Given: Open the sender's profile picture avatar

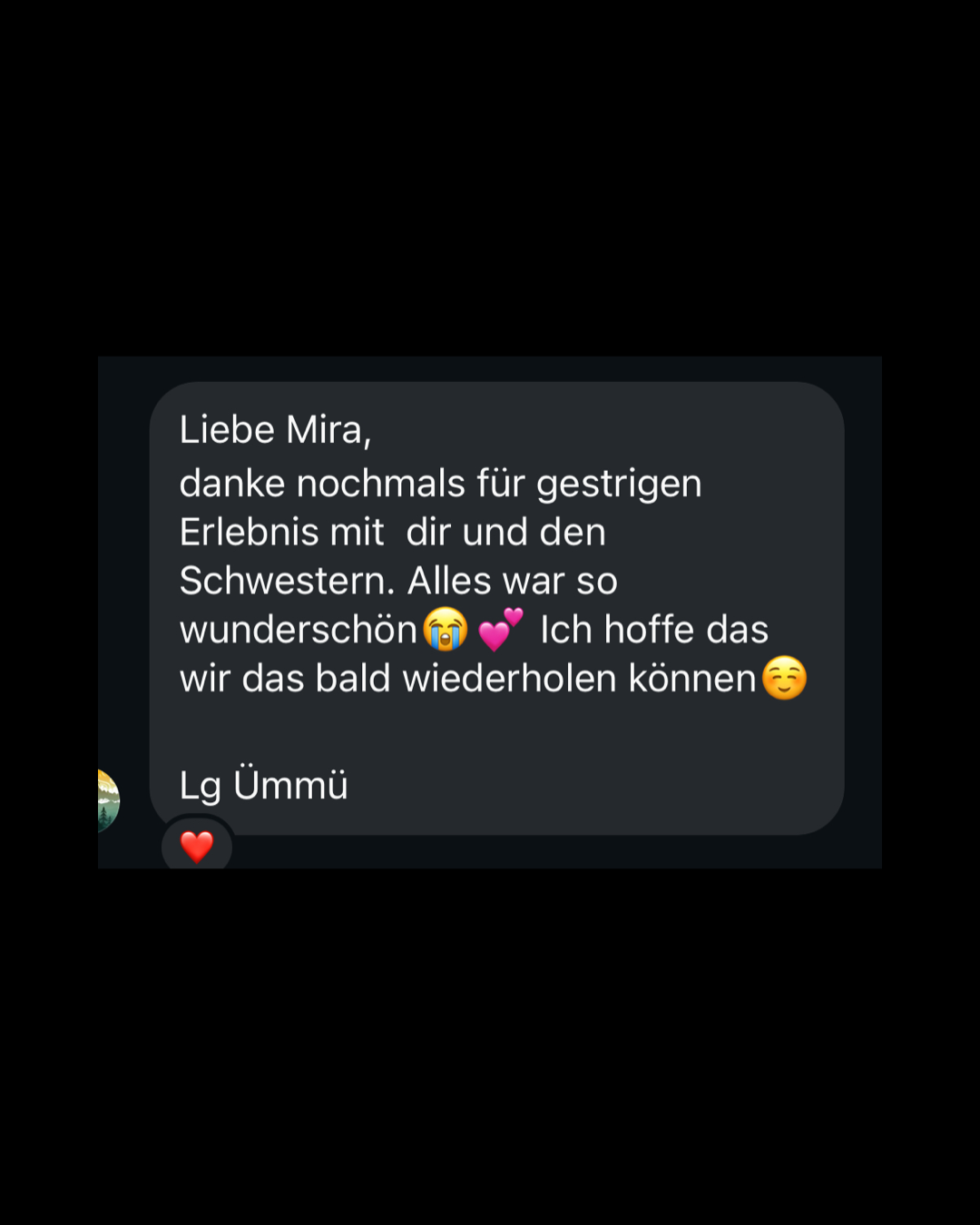Looking at the screenshot, I should (108, 800).
